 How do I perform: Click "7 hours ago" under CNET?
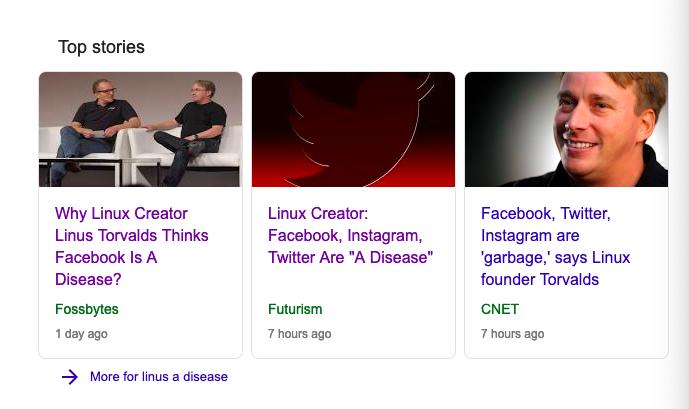pyautogui.click(x=512, y=334)
